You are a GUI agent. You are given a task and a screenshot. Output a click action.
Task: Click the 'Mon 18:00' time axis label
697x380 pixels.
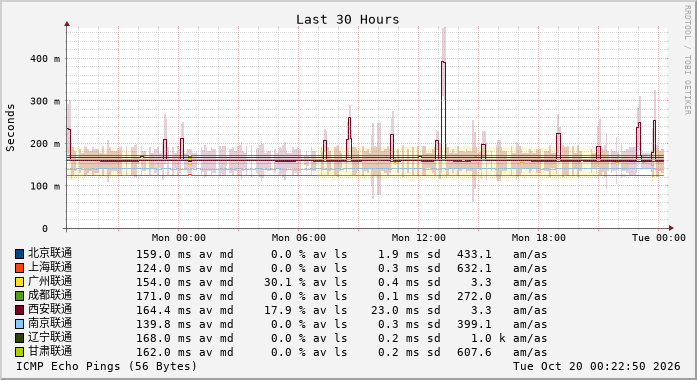coord(539,238)
